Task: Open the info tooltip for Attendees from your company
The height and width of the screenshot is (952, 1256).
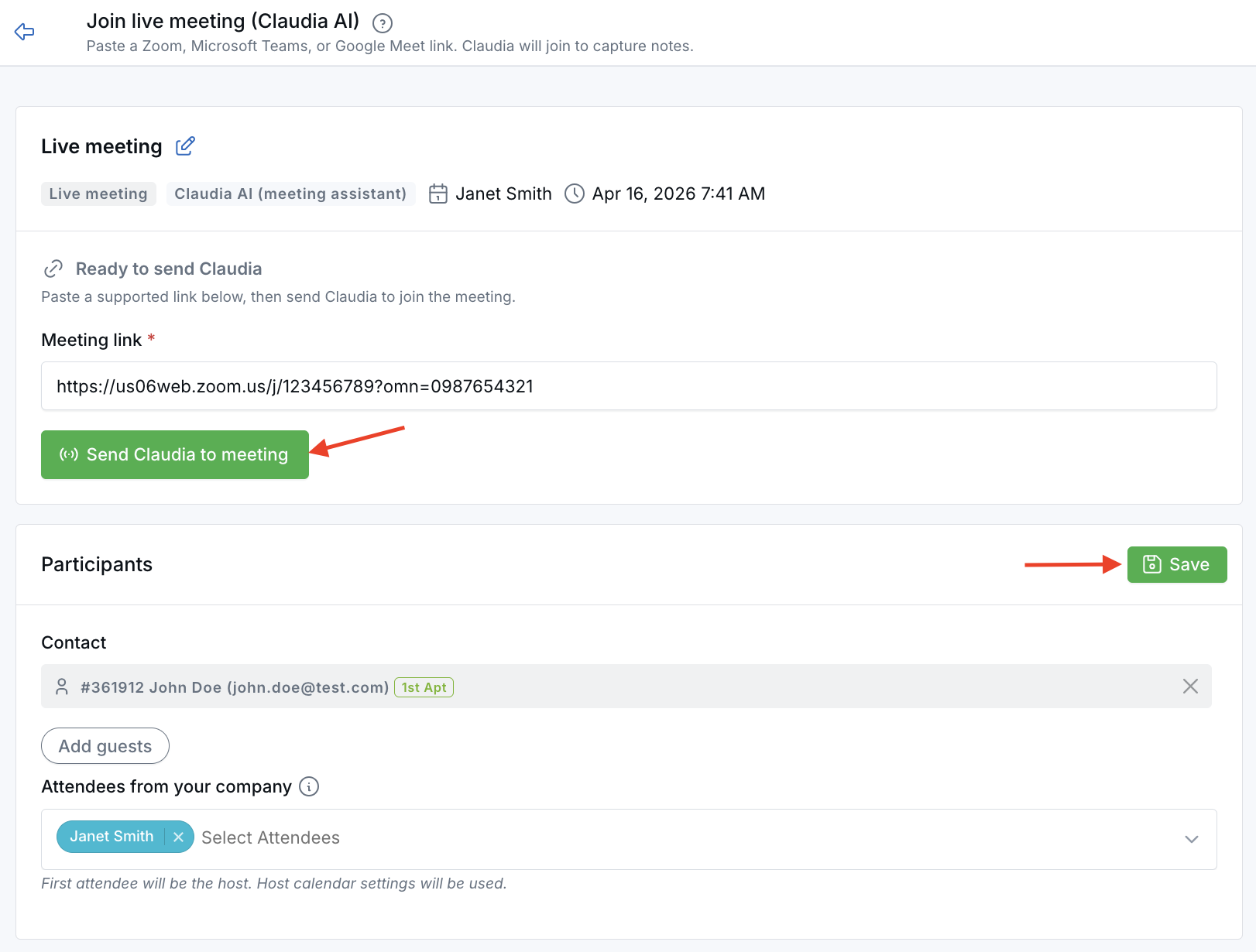Action: 309,786
